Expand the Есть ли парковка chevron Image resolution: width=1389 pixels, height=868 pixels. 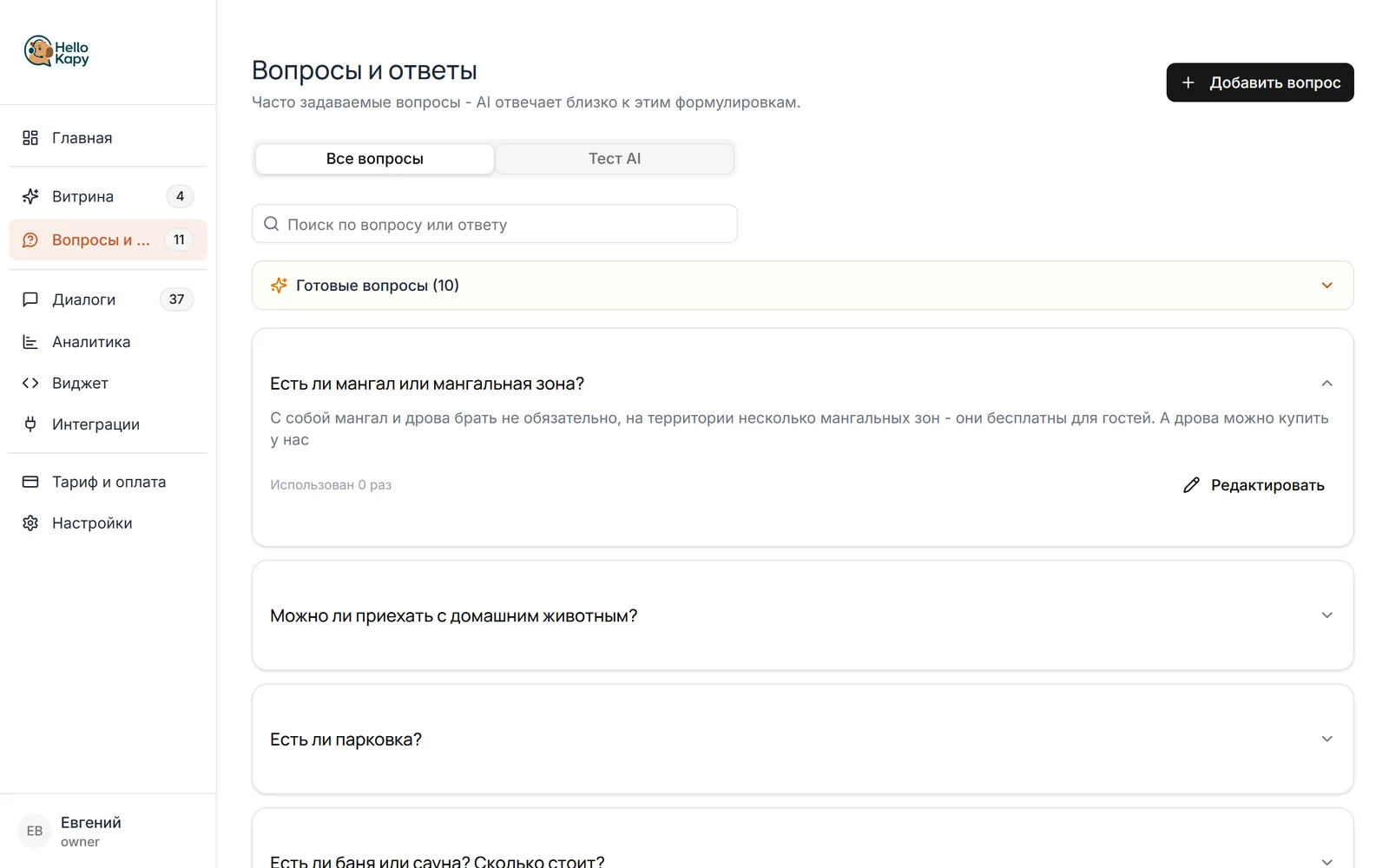click(1326, 740)
